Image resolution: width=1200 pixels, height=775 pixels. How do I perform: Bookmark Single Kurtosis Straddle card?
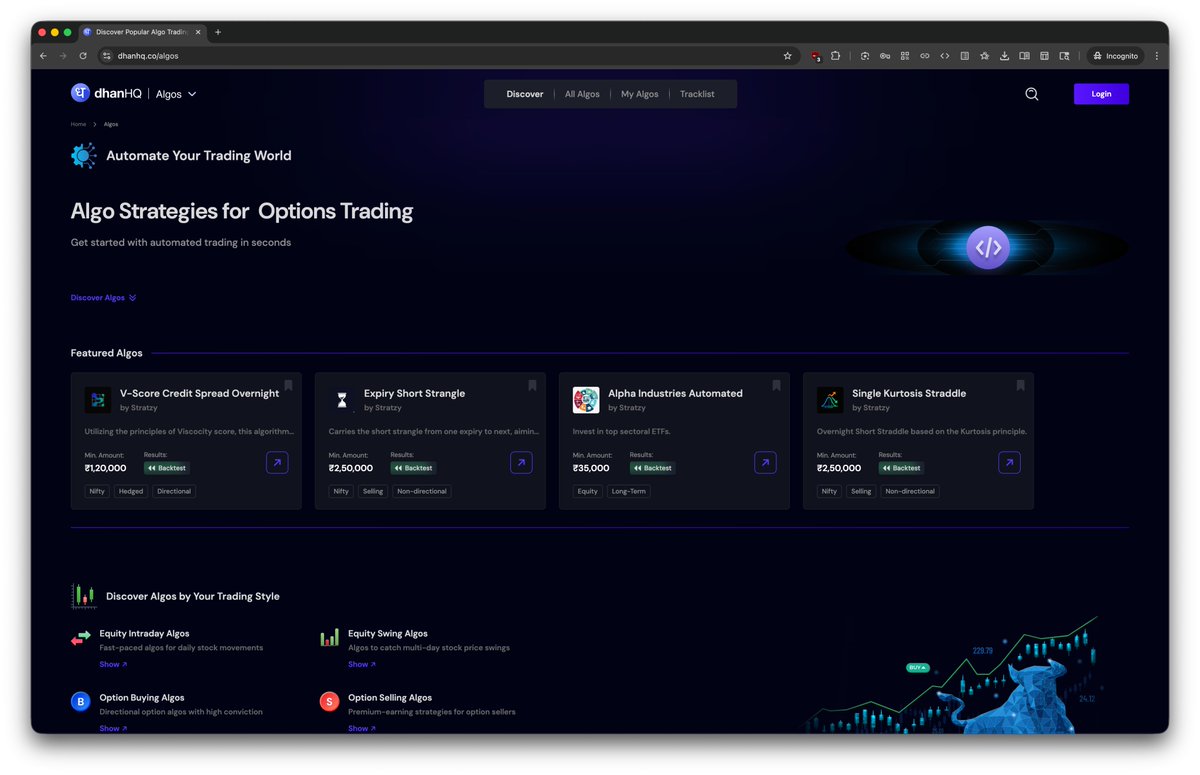(1020, 385)
